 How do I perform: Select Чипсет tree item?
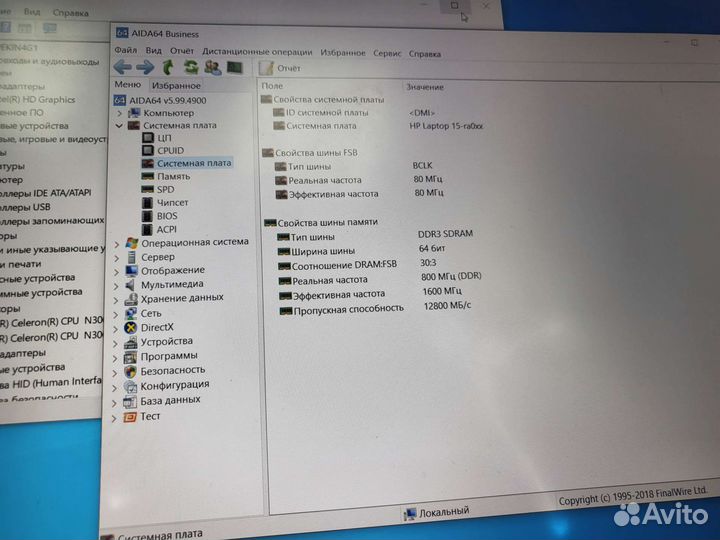165,202
